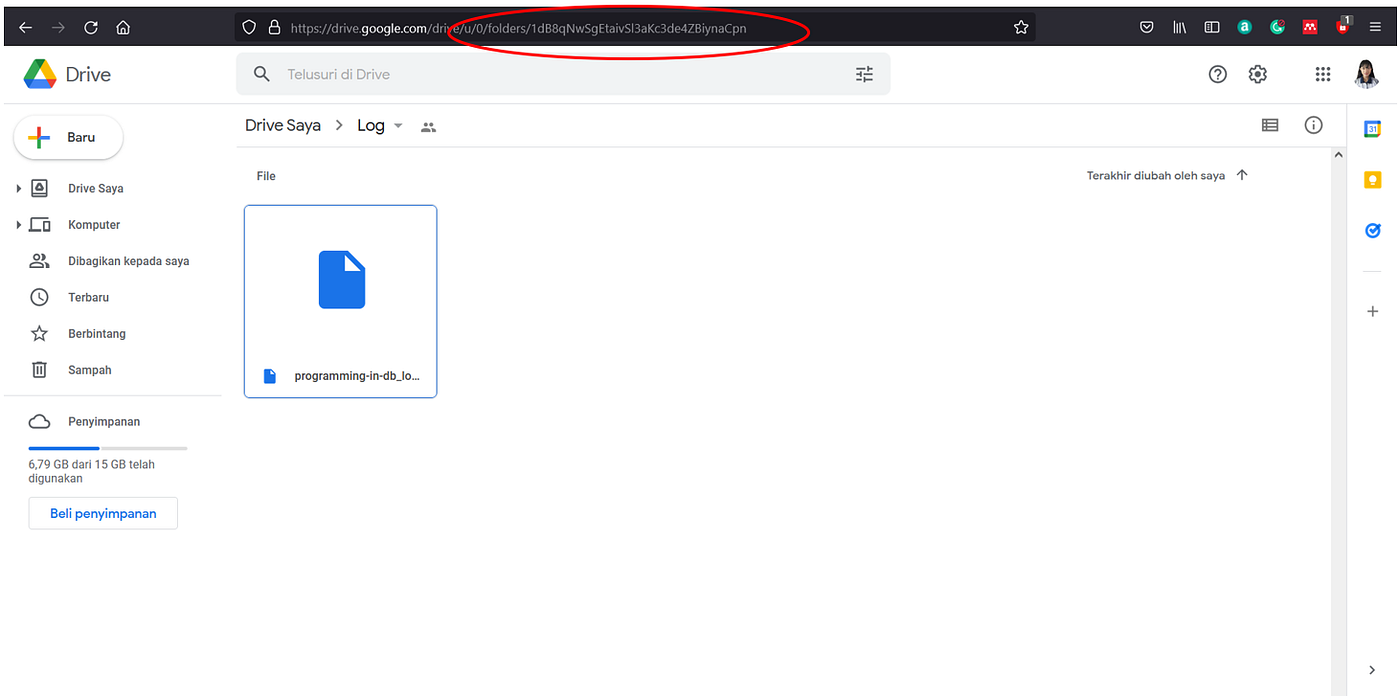
Task: Open Sampah from the sidebar
Action: click(x=89, y=369)
